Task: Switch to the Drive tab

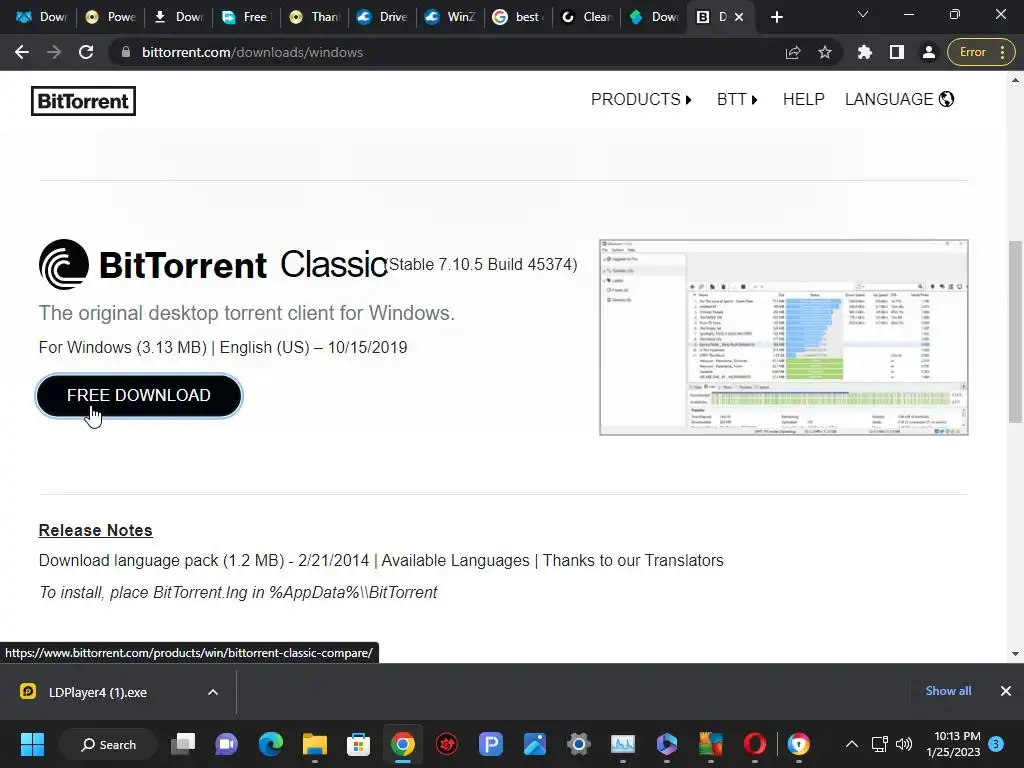Action: pos(383,17)
